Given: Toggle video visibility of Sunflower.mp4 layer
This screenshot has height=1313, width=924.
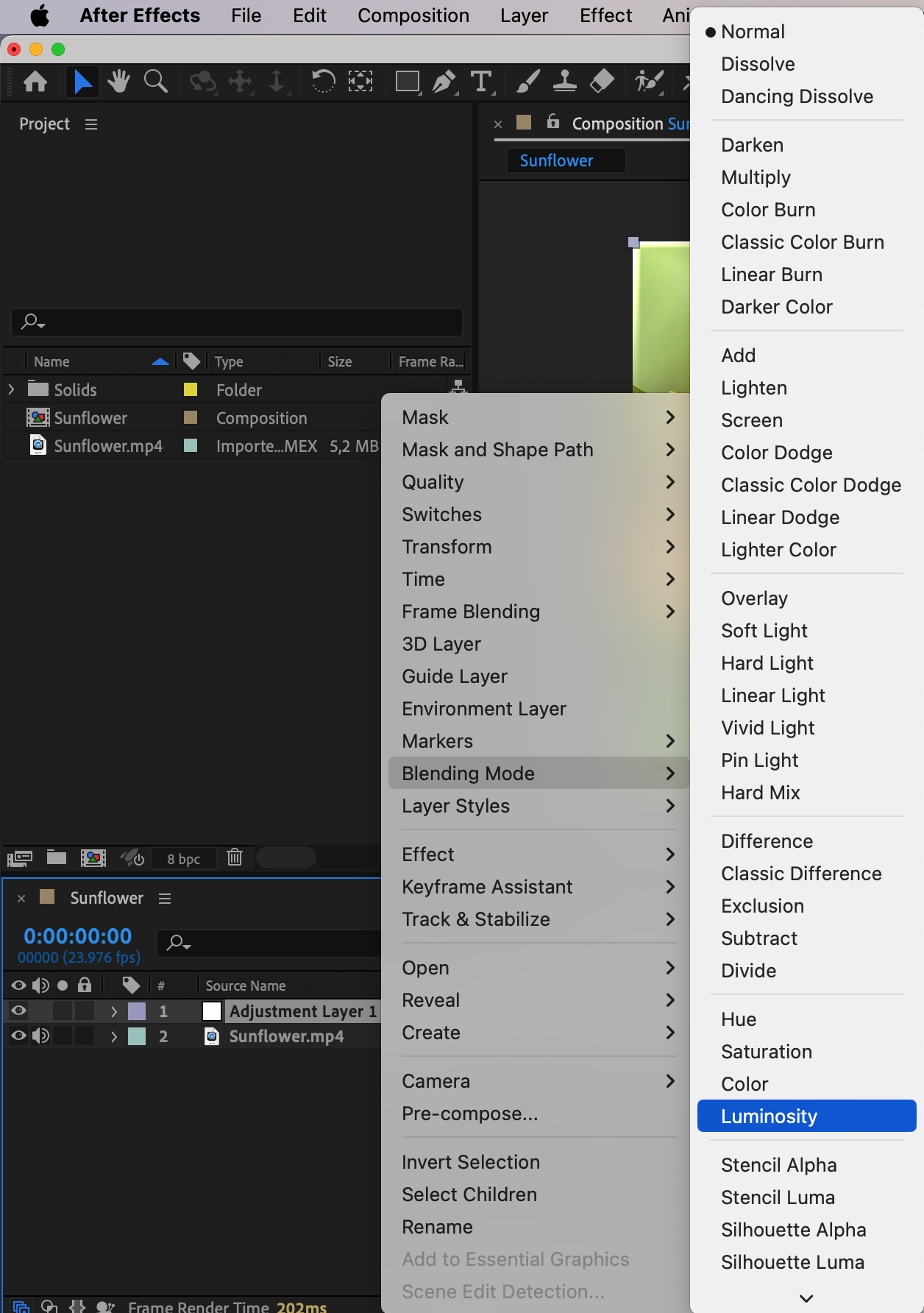Looking at the screenshot, I should (x=19, y=1036).
